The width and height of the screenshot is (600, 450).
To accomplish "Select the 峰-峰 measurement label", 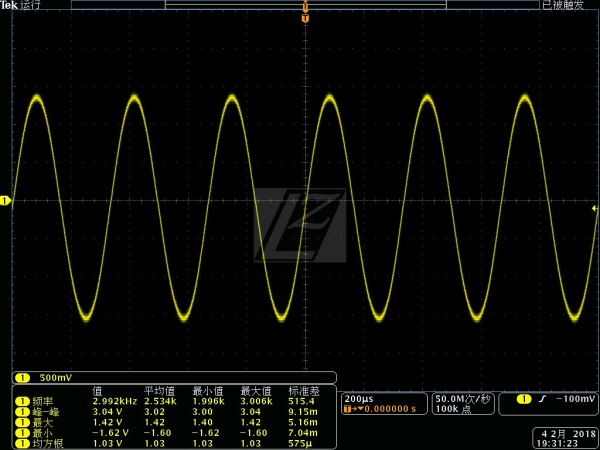I will point(46,412).
